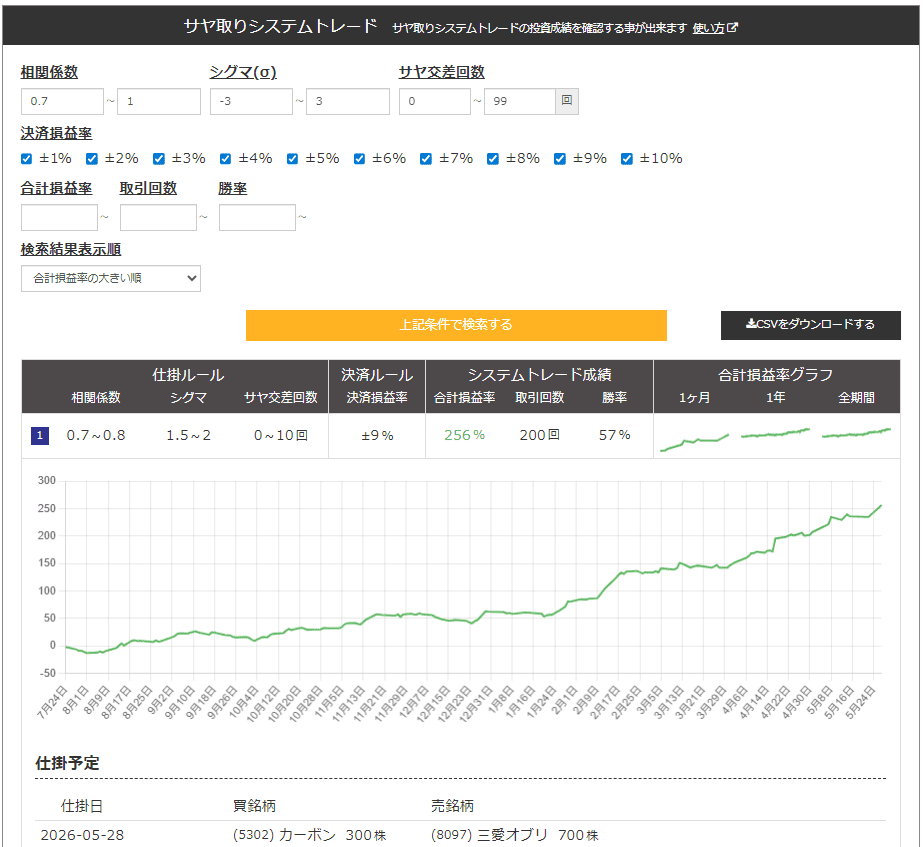
Task: Click the 1ヶ月 graph column header
Action: coord(695,398)
